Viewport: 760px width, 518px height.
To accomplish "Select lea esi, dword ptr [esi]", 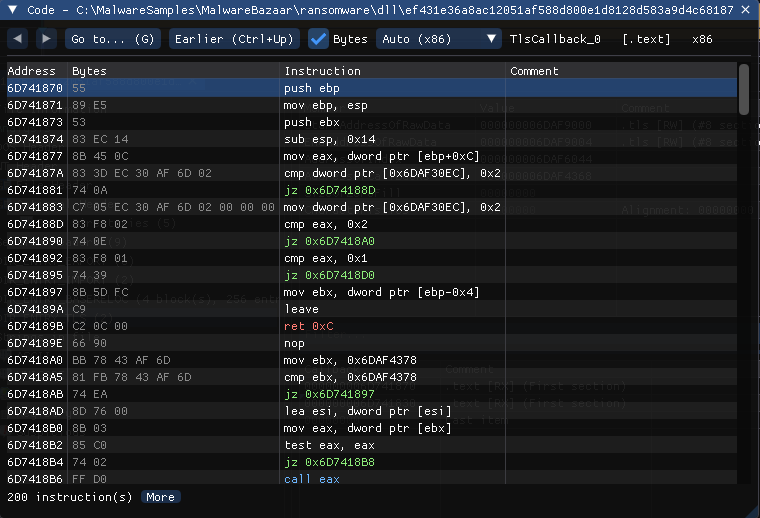I will (x=368, y=411).
